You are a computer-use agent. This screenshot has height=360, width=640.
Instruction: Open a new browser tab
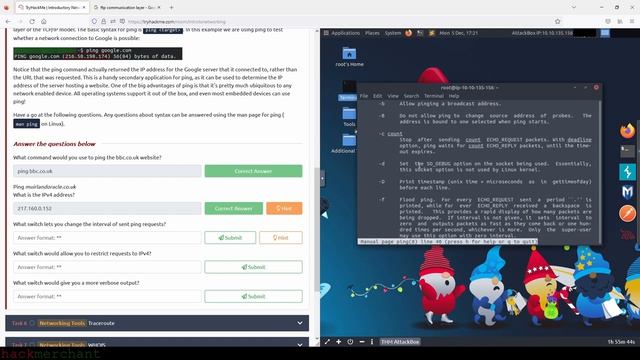point(171,7)
